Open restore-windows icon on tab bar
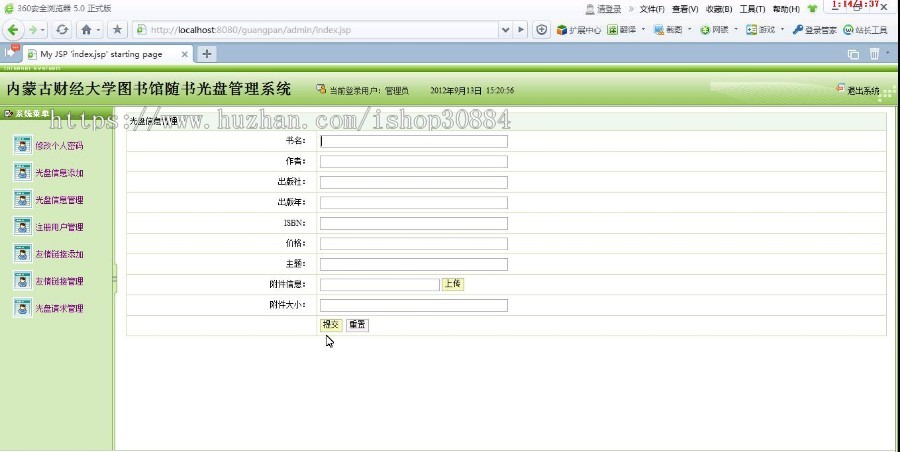The width and height of the screenshot is (900, 452). (x=854, y=54)
